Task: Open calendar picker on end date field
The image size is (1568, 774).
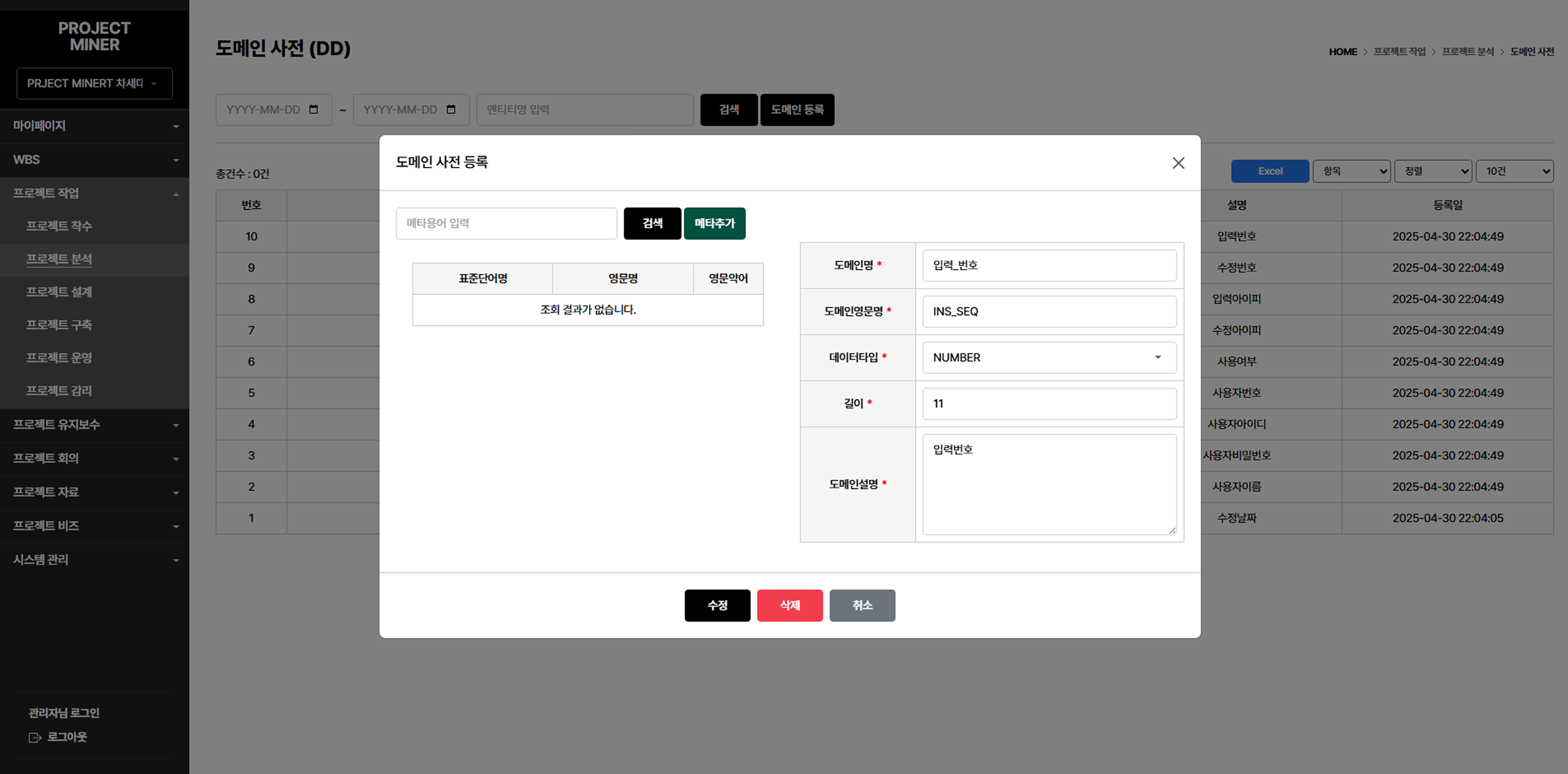Action: [451, 110]
